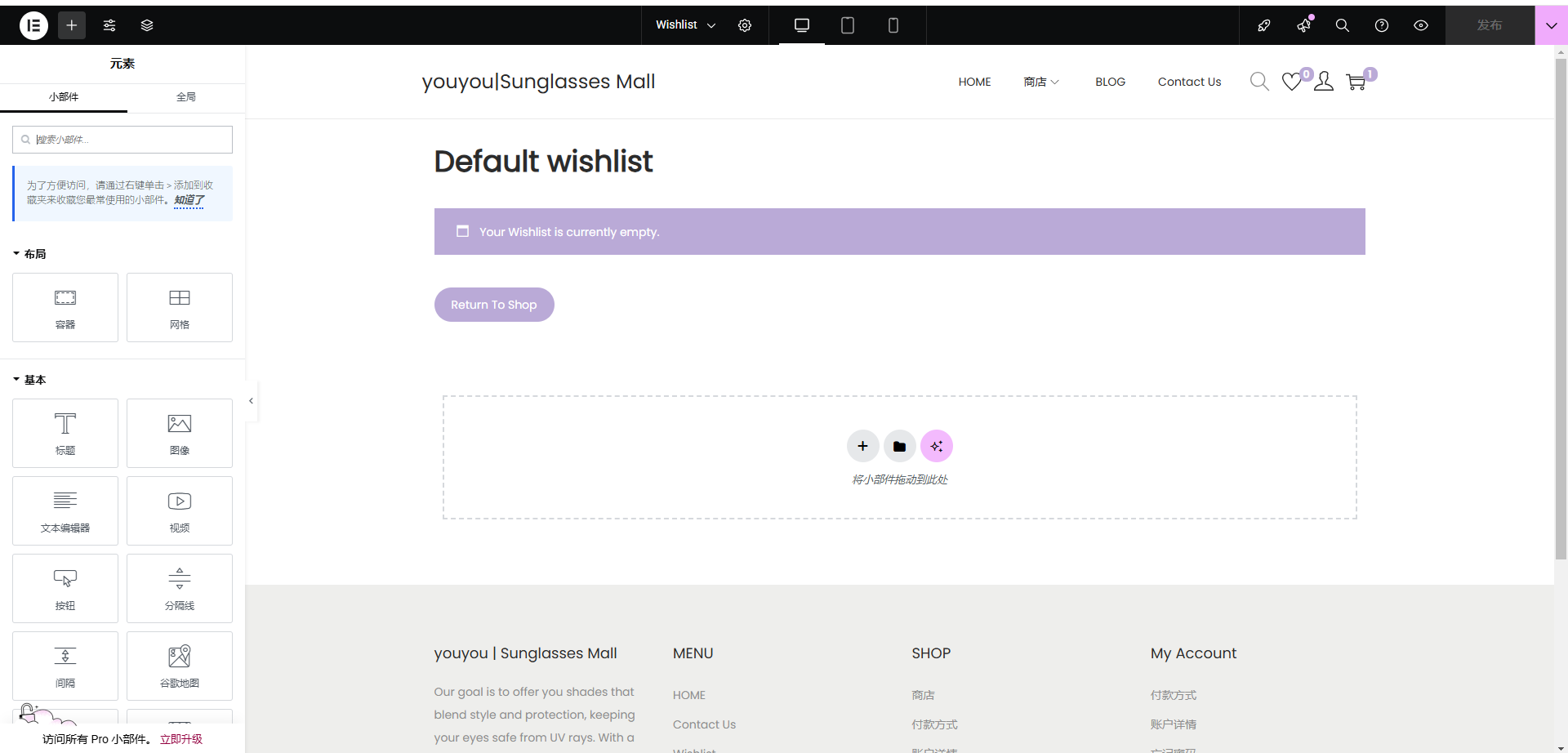The height and width of the screenshot is (753, 1568).
Task: Click the AI build sparkle button
Action: [x=937, y=446]
